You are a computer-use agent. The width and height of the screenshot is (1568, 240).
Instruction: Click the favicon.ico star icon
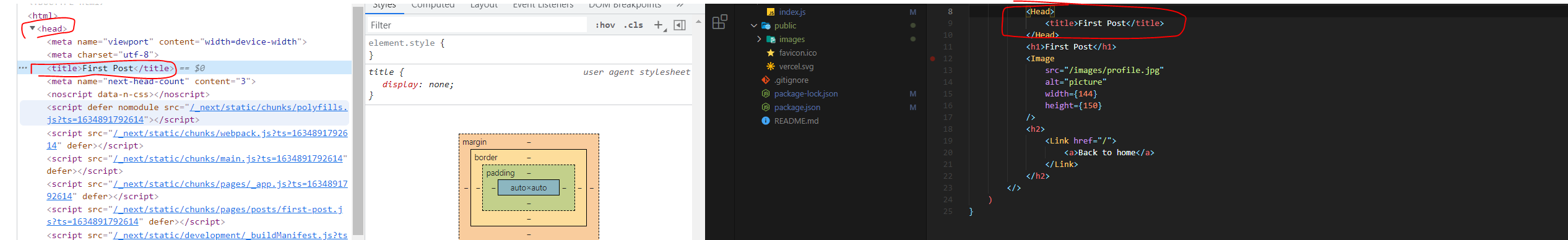coord(771,53)
